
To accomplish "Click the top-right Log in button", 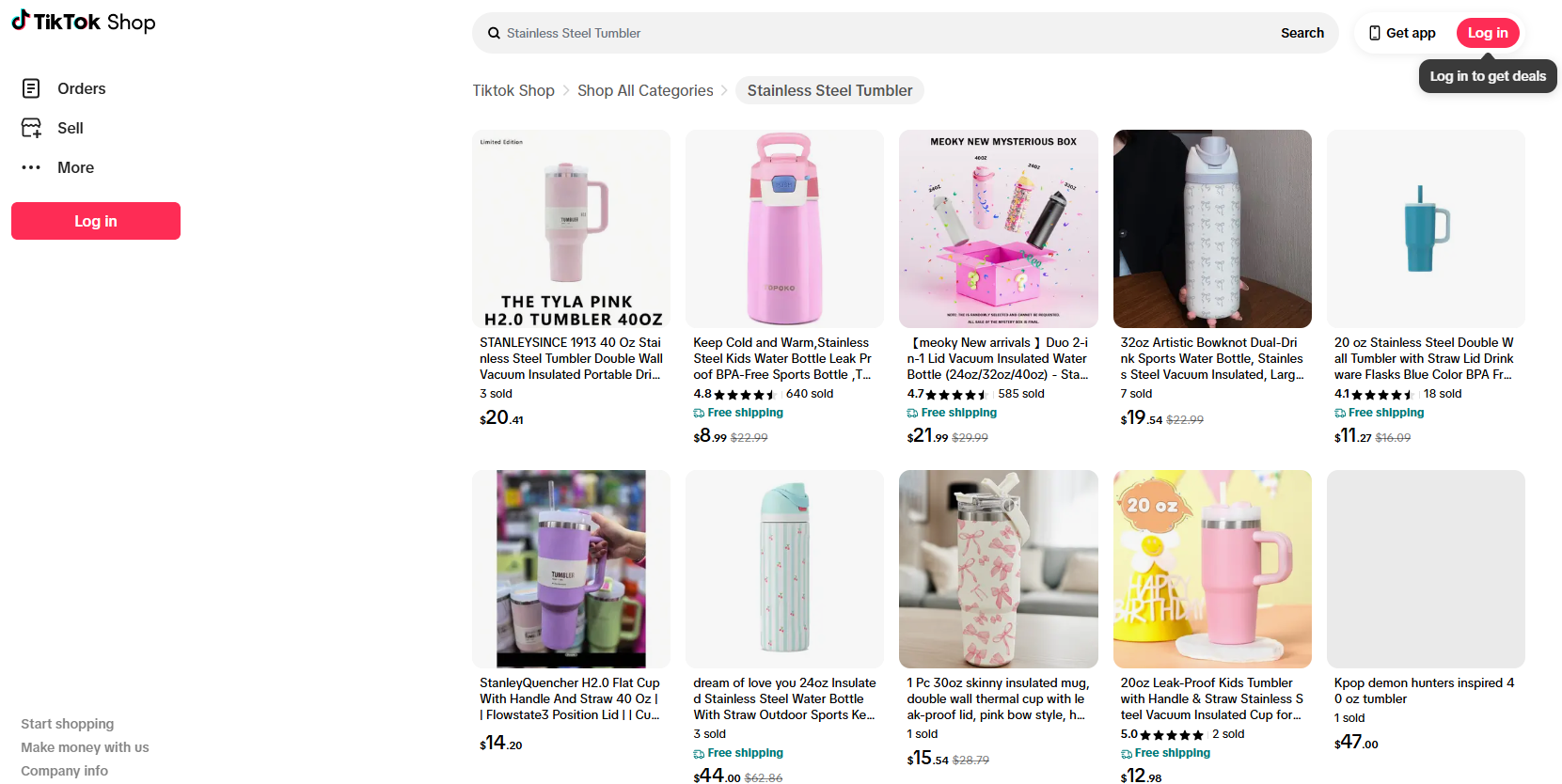I will click(1487, 33).
